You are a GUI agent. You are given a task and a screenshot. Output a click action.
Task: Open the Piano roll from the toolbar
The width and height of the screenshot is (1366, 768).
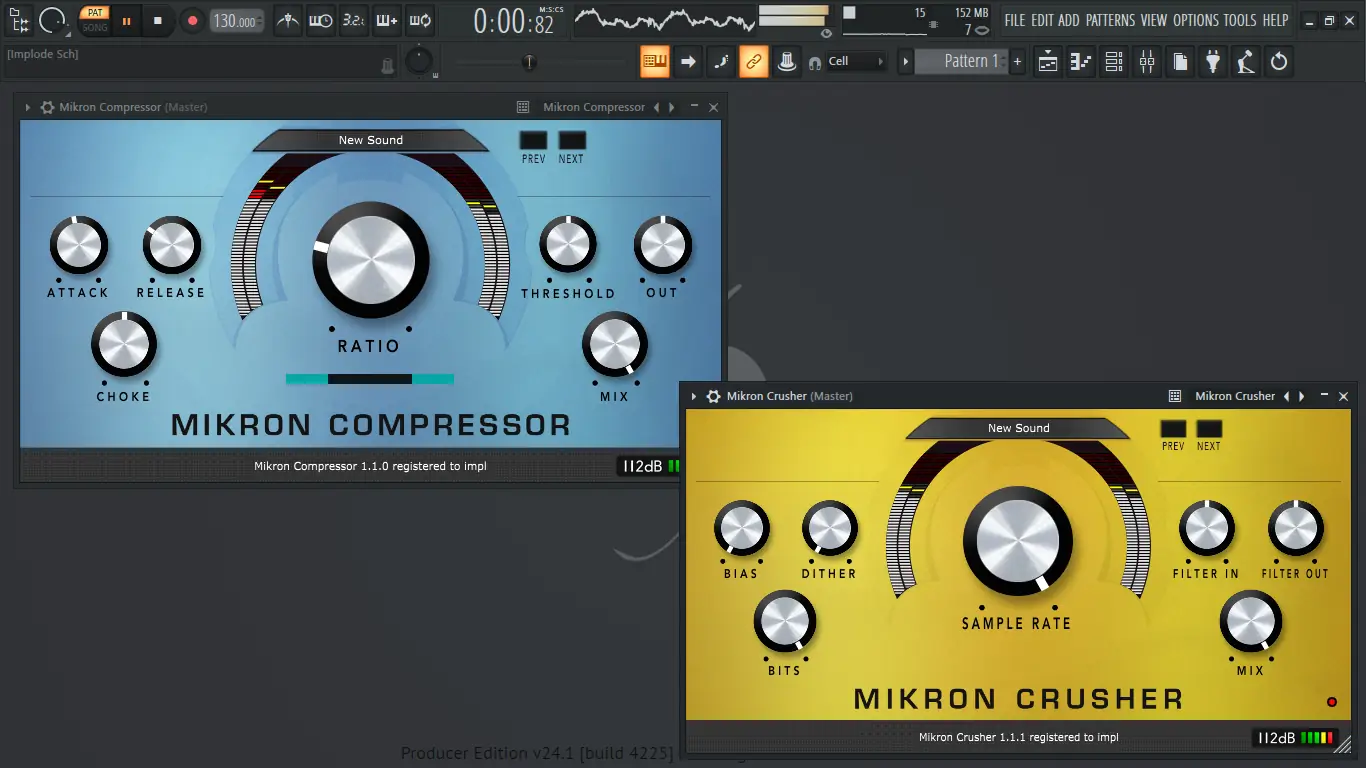pyautogui.click(x=1081, y=62)
